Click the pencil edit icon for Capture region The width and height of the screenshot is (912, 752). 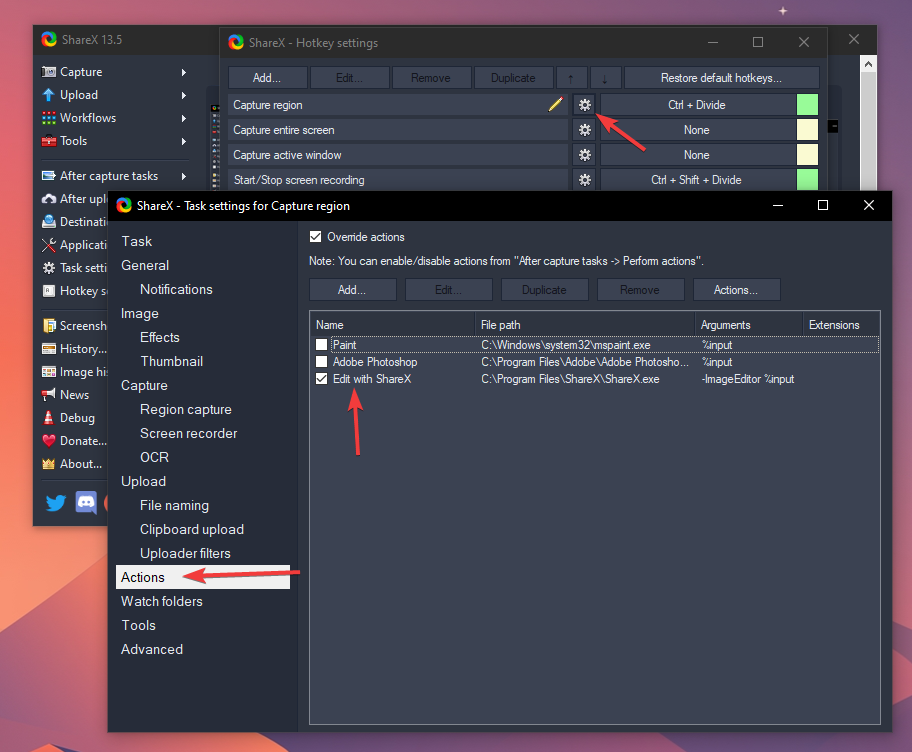tap(557, 104)
